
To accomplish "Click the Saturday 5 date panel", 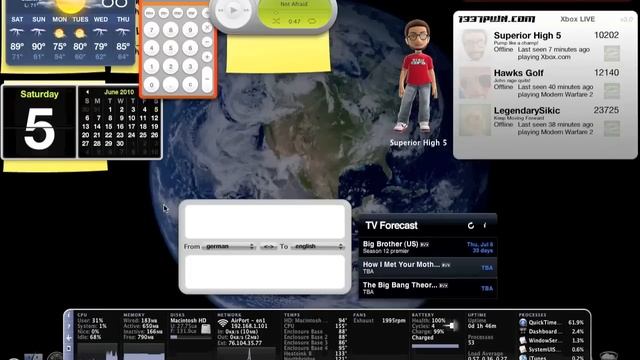I will [x=39, y=122].
